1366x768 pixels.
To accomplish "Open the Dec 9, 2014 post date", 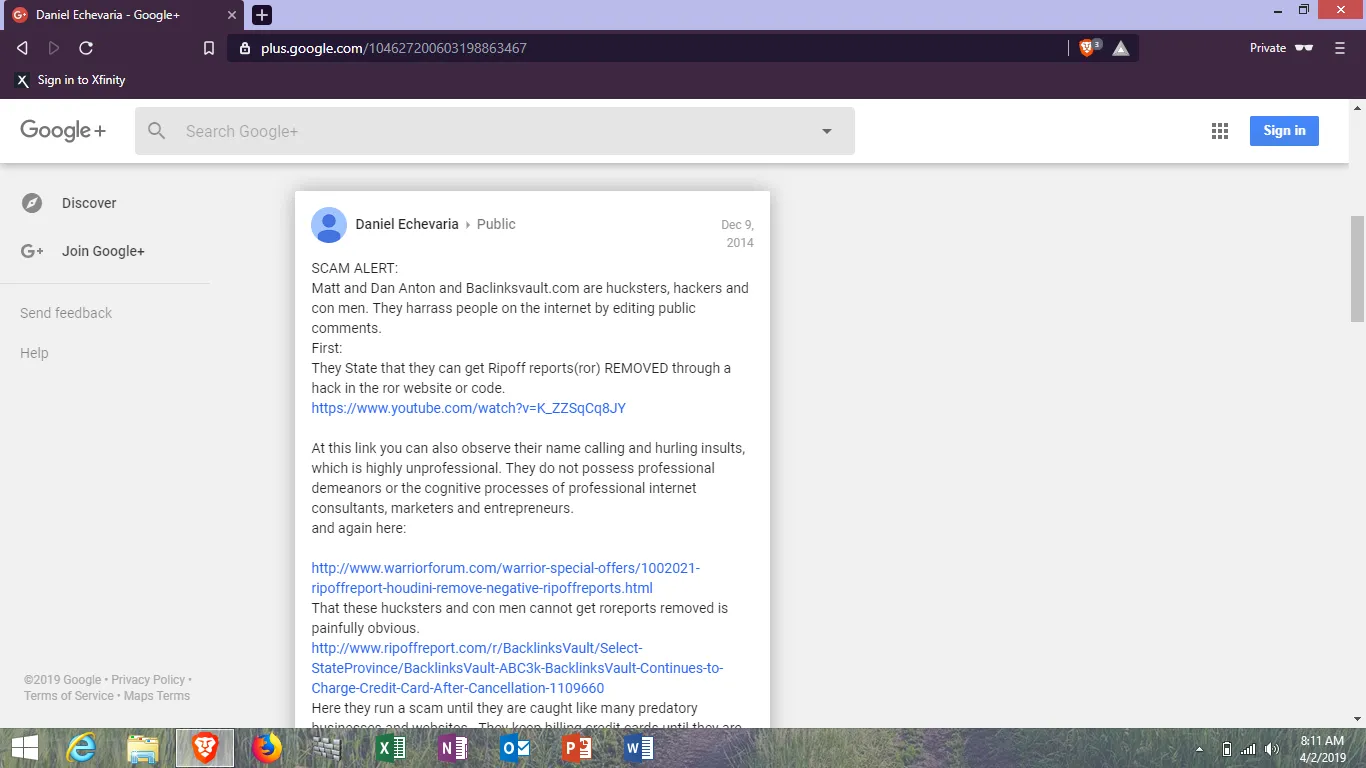I will coord(738,234).
